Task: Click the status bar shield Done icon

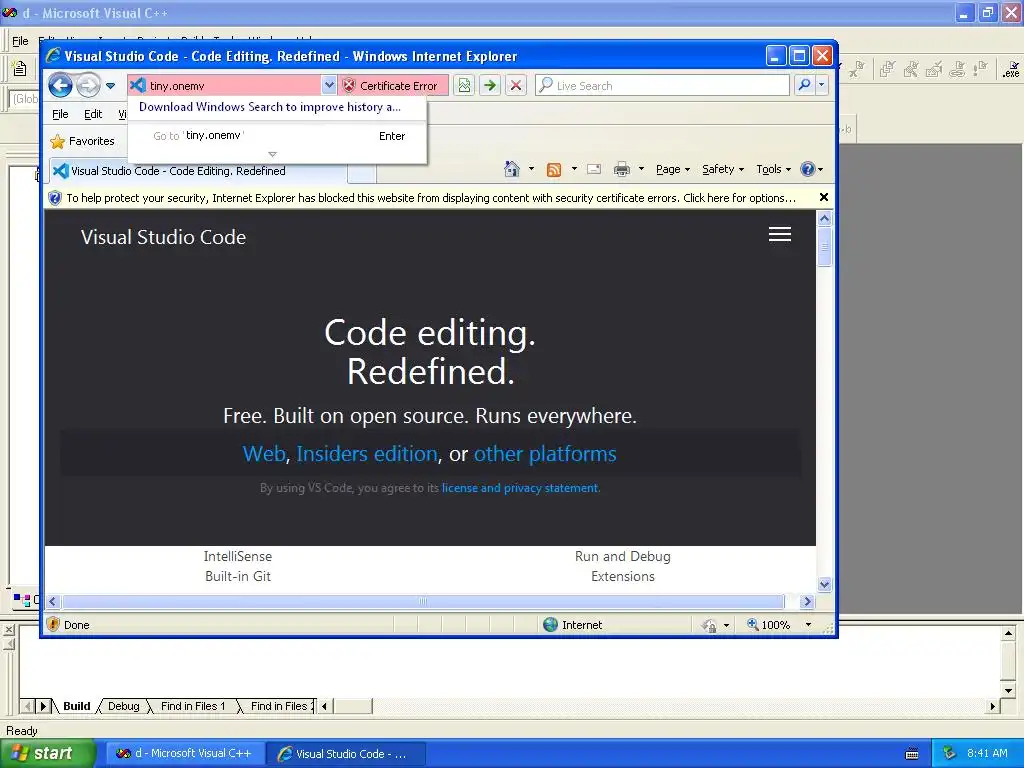Action: 54,625
